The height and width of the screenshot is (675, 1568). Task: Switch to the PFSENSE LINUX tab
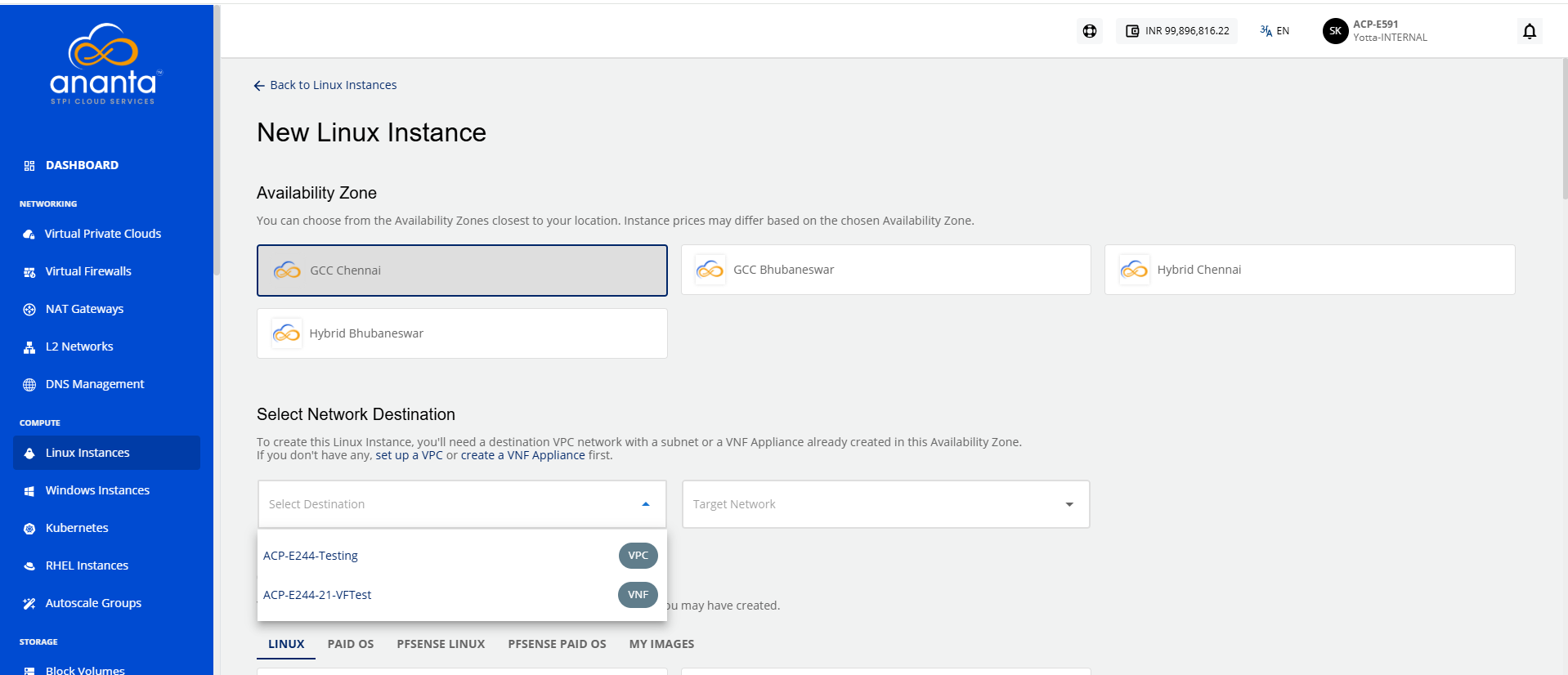pos(441,644)
